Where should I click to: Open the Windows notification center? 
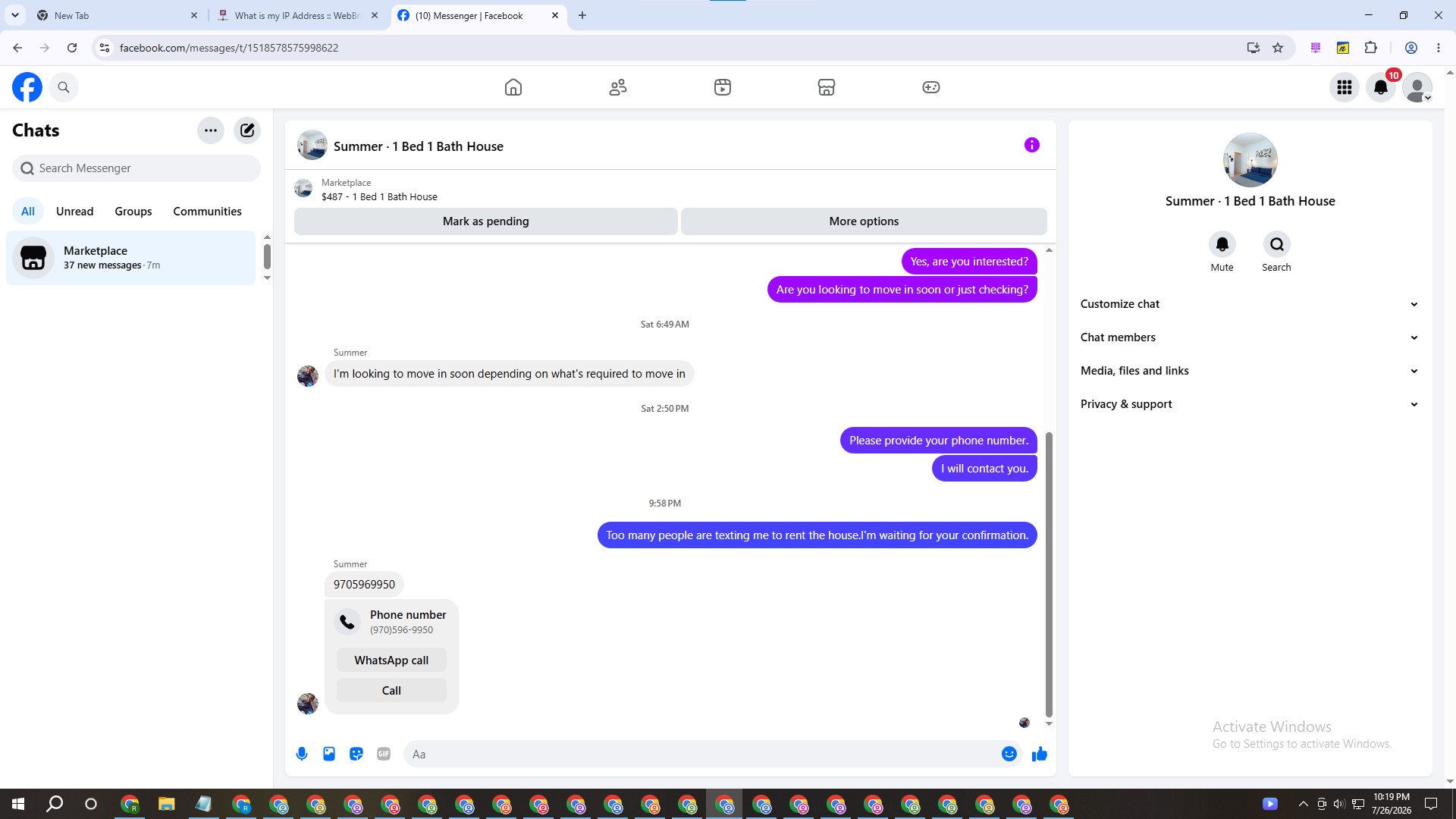1431,804
